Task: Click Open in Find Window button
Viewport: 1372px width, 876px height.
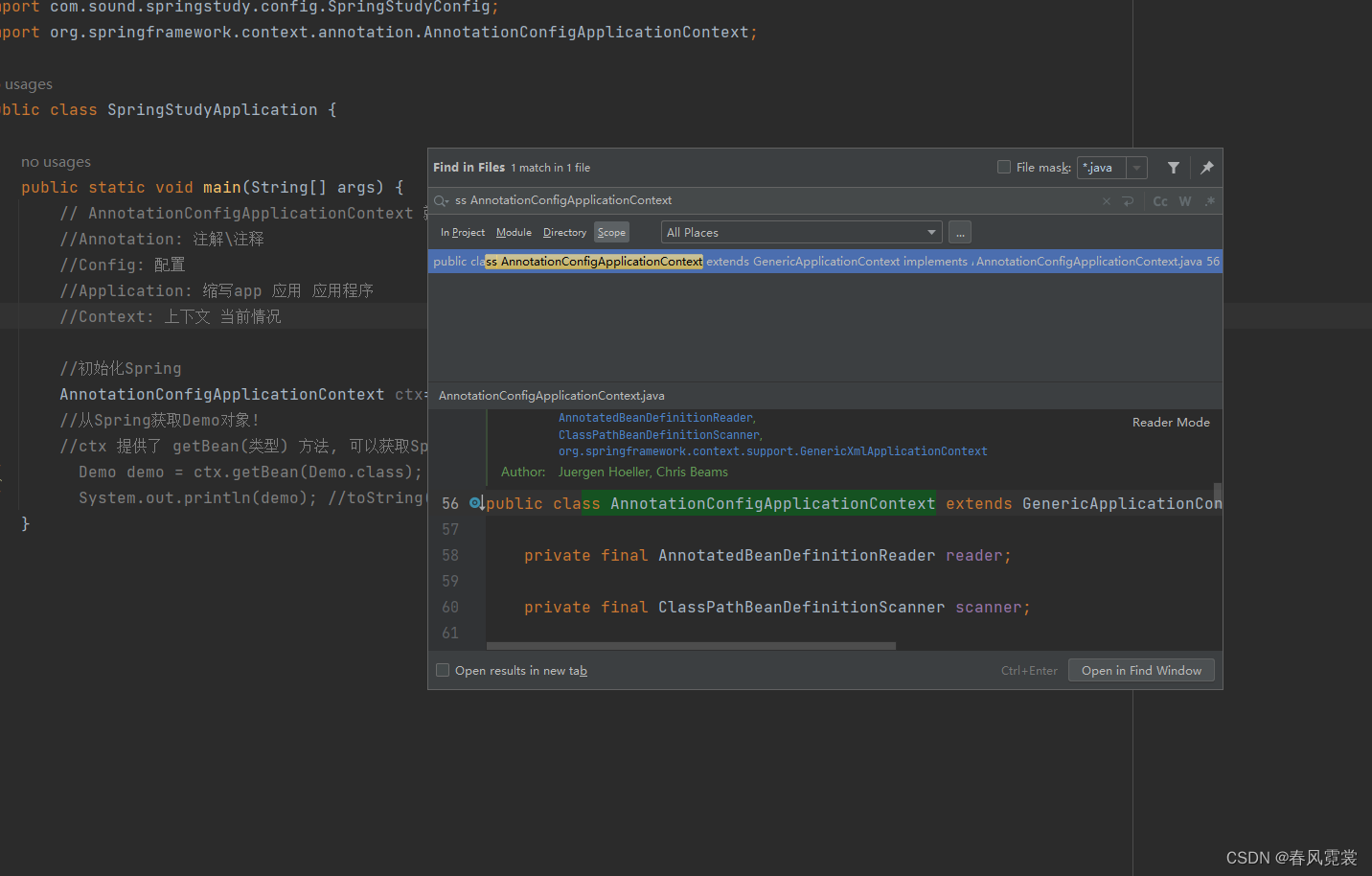Action: point(1141,670)
